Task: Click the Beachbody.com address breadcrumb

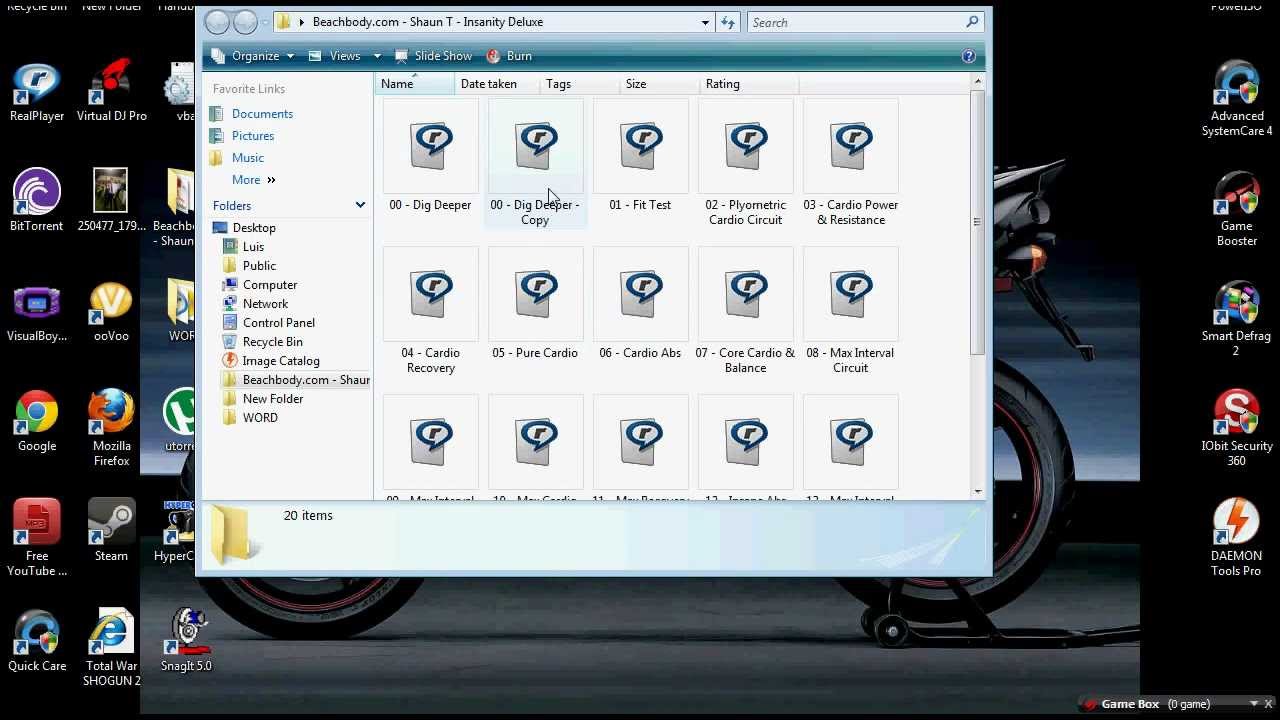Action: tap(427, 22)
